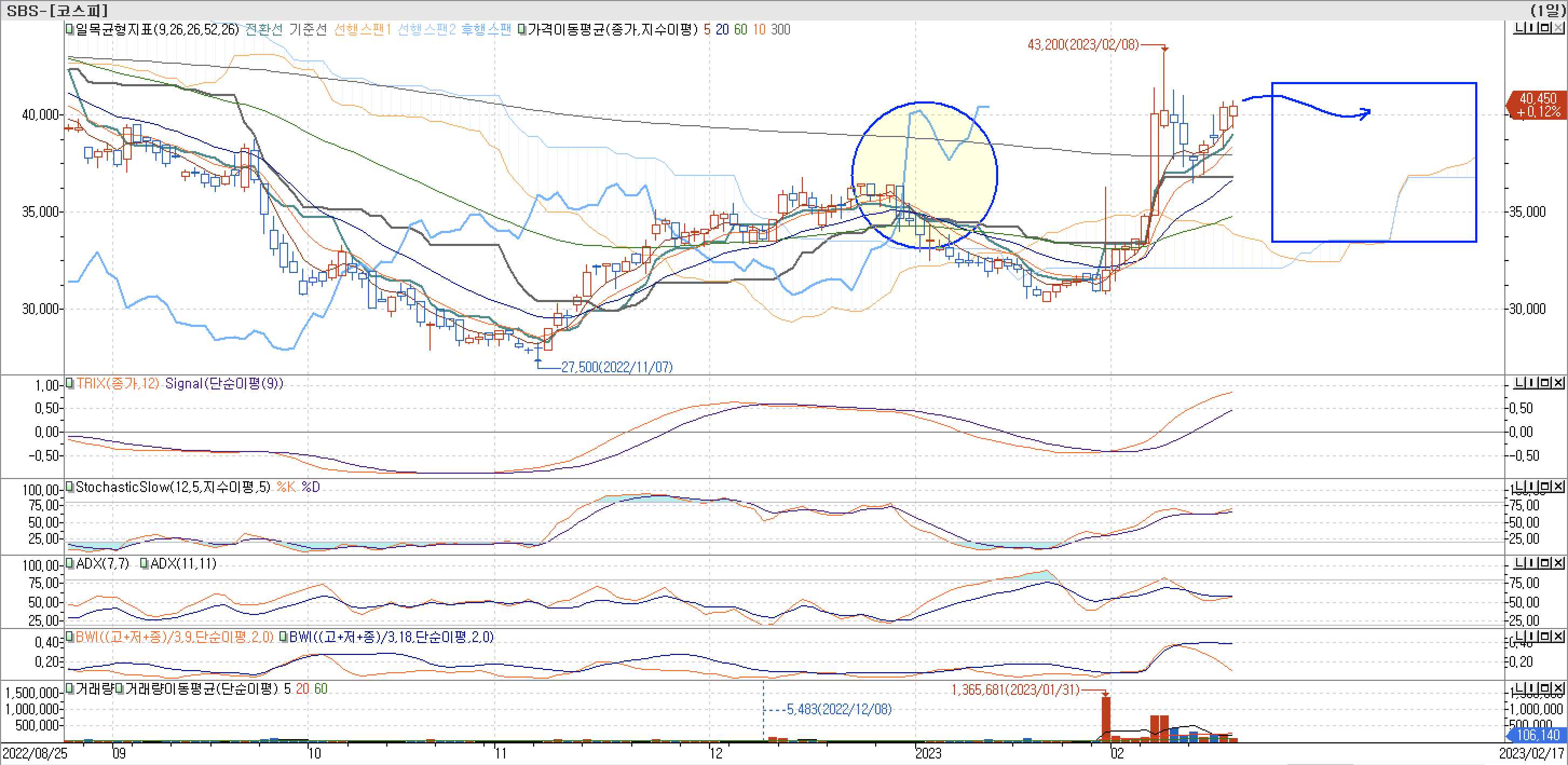Screen dimensions: 1568x765
Task: Maximize the main price chart panel
Action: (x=1545, y=28)
